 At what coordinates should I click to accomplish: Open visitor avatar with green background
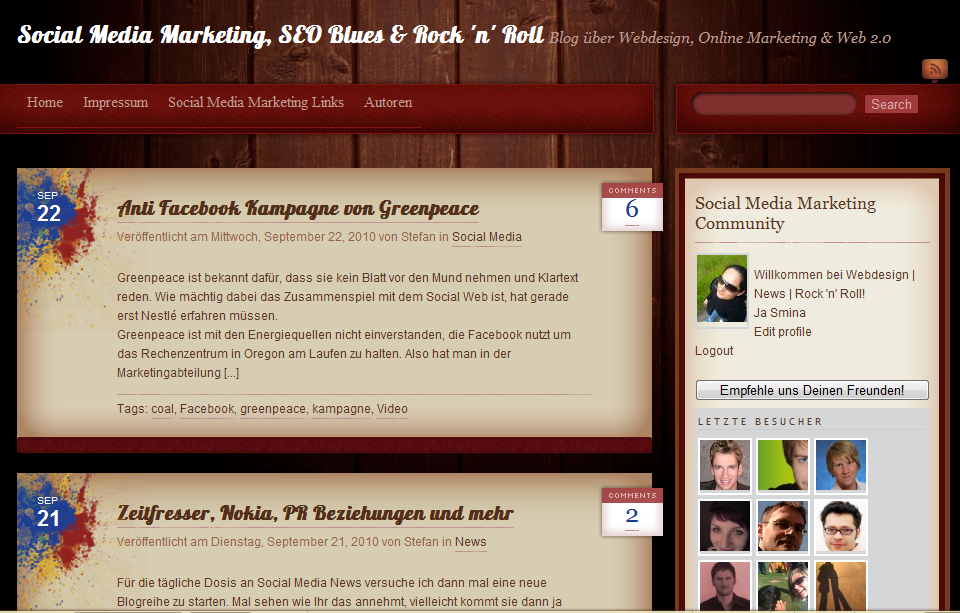tap(782, 466)
